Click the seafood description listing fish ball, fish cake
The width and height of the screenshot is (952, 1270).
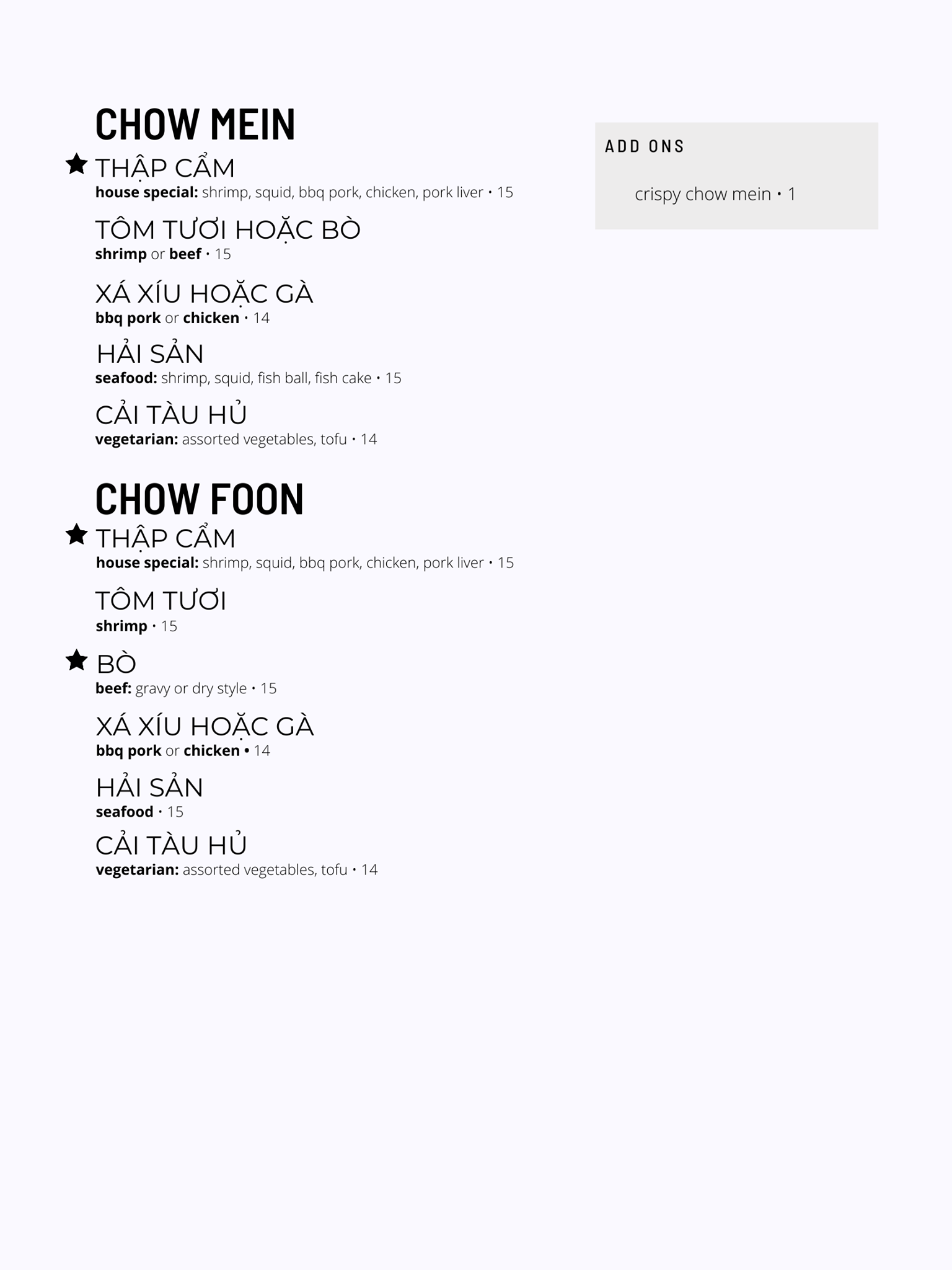(x=248, y=378)
